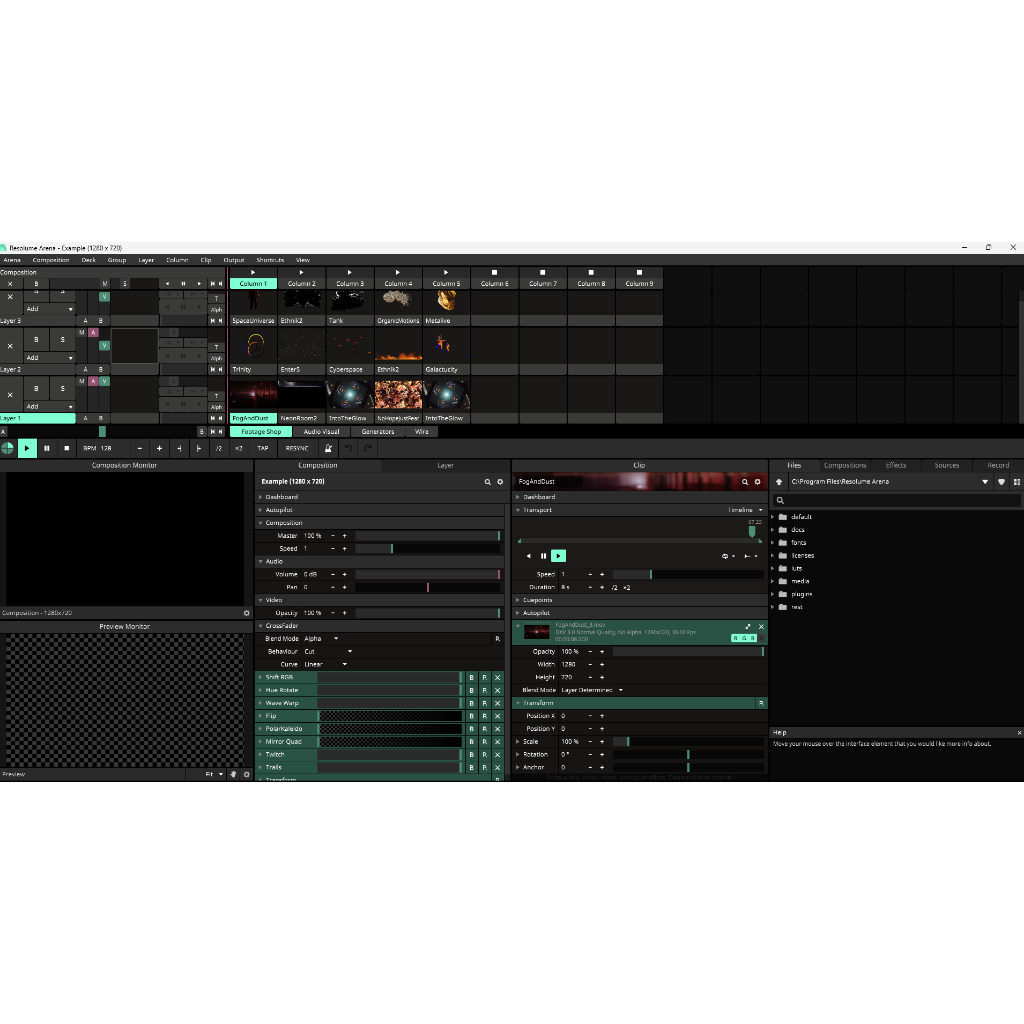The height and width of the screenshot is (1024, 1024).
Task: Toggle the Solo button on Layer 2
Action: coord(62,340)
